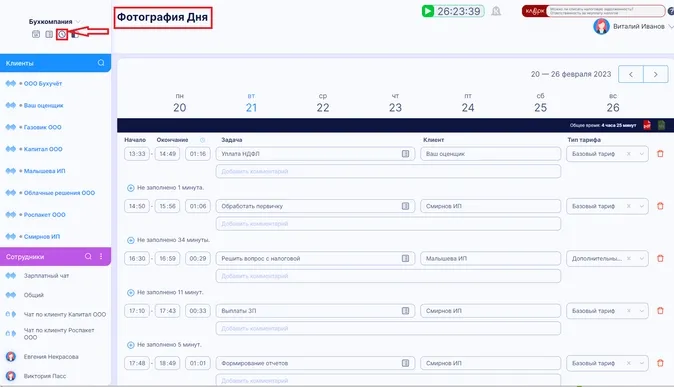Open task list icon in Уплата НДФЛ field
Screen dimensions: 674x387
pyautogui.click(x=405, y=154)
